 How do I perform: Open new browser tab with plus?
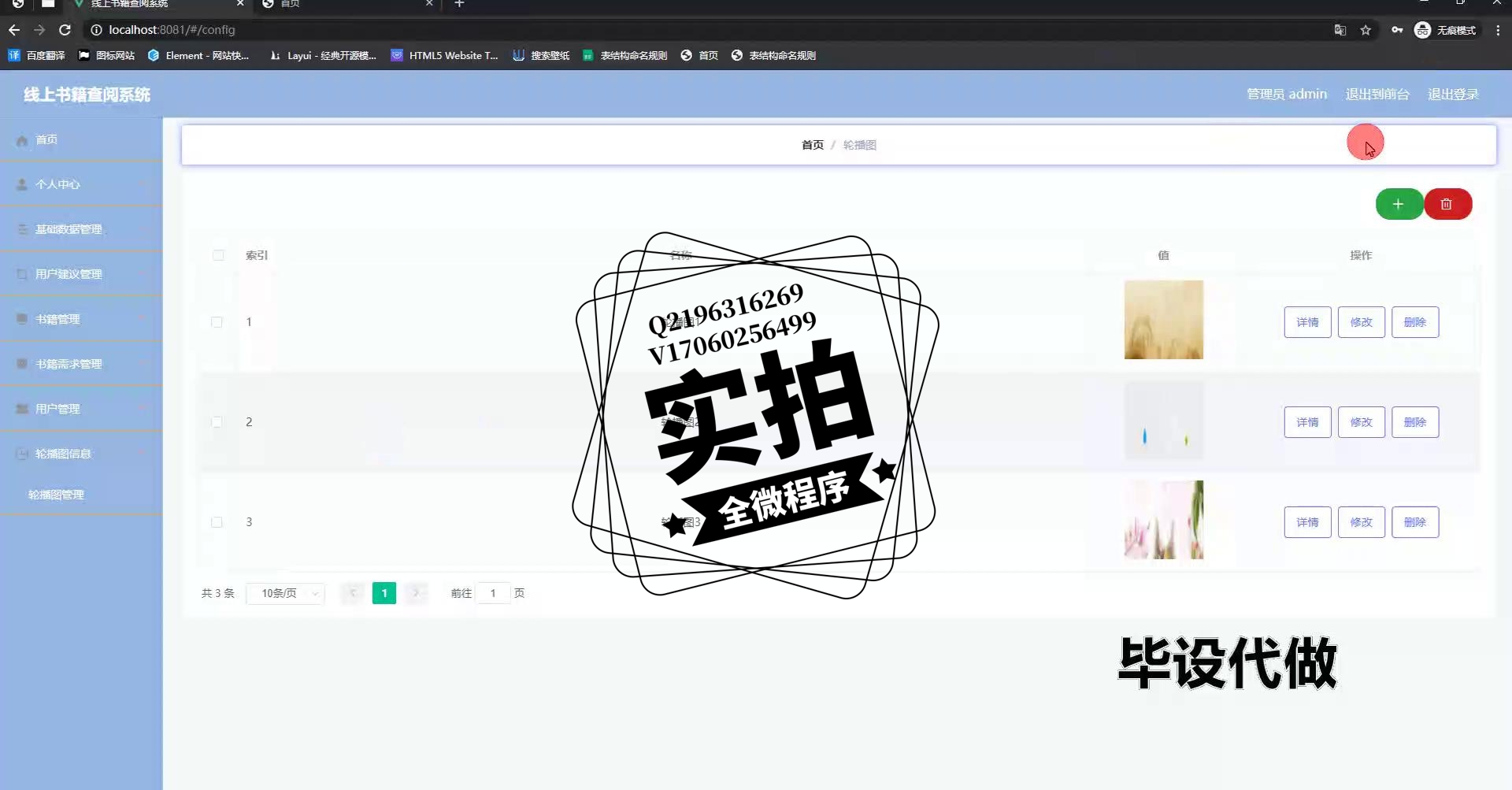(459, 4)
